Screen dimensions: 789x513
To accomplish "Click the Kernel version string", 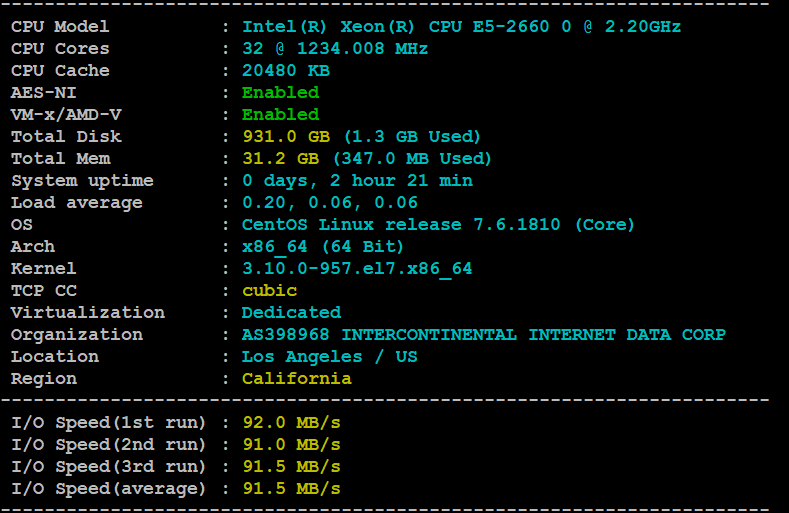I will pos(357,269).
